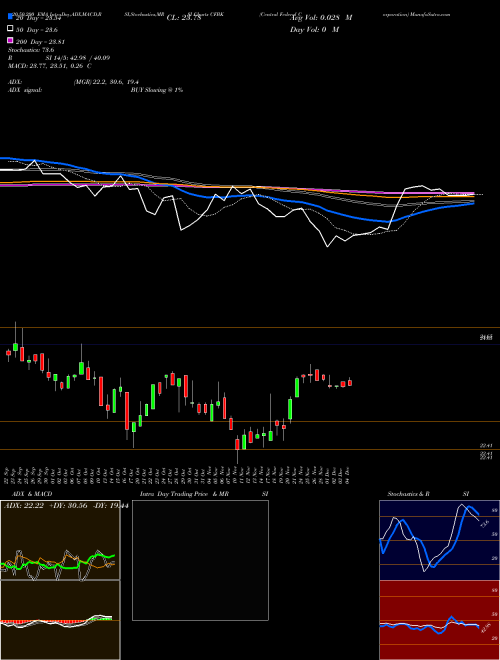The height and width of the screenshot is (660, 500).
Task: Click the '(MGR) 22.2, 30.6, 19.4' ADX values
Action: 106,82
